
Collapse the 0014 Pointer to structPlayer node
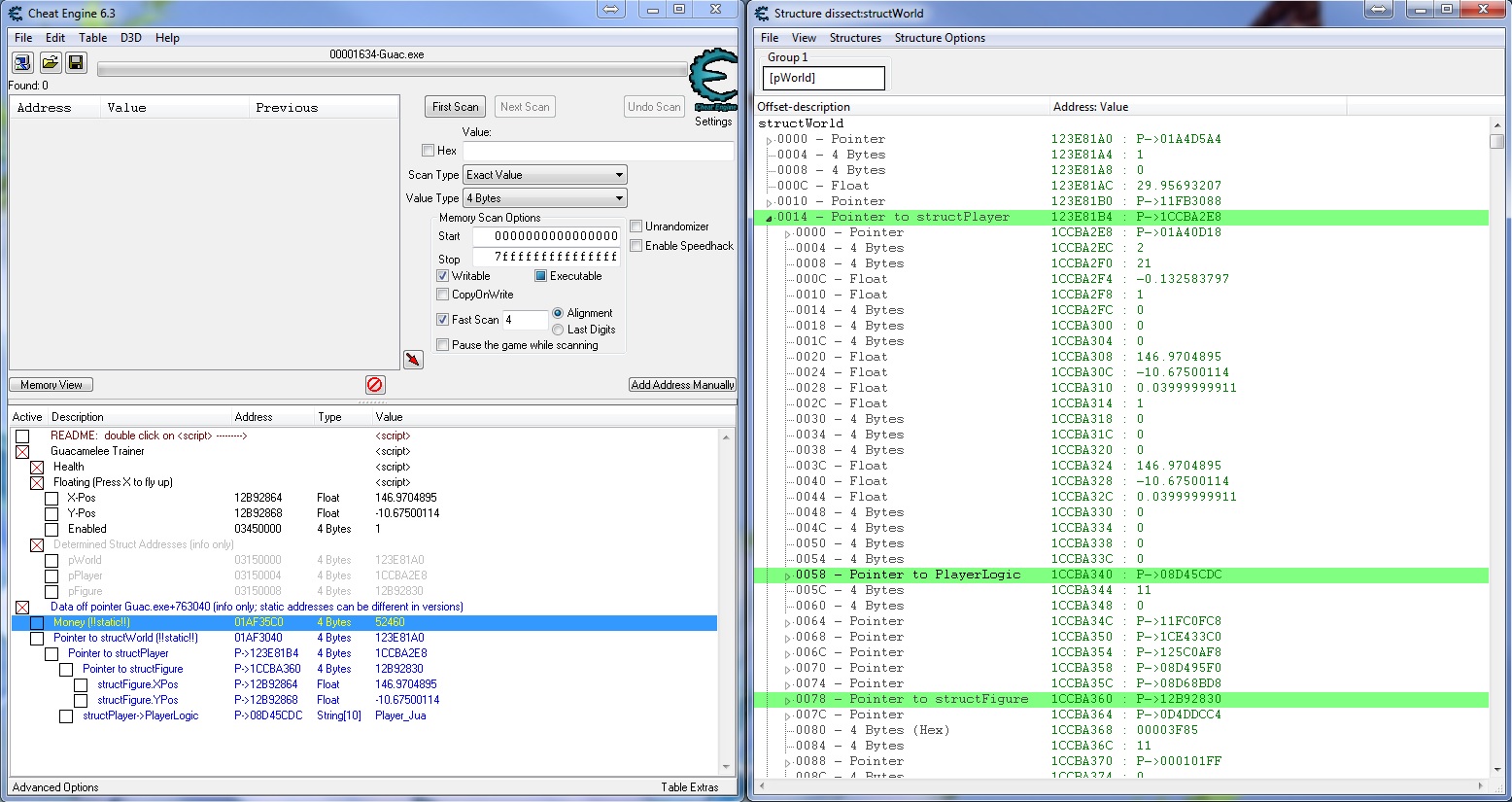point(769,218)
